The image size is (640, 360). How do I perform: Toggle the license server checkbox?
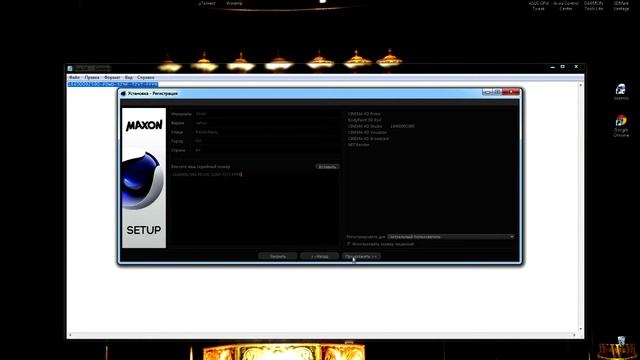tap(349, 244)
